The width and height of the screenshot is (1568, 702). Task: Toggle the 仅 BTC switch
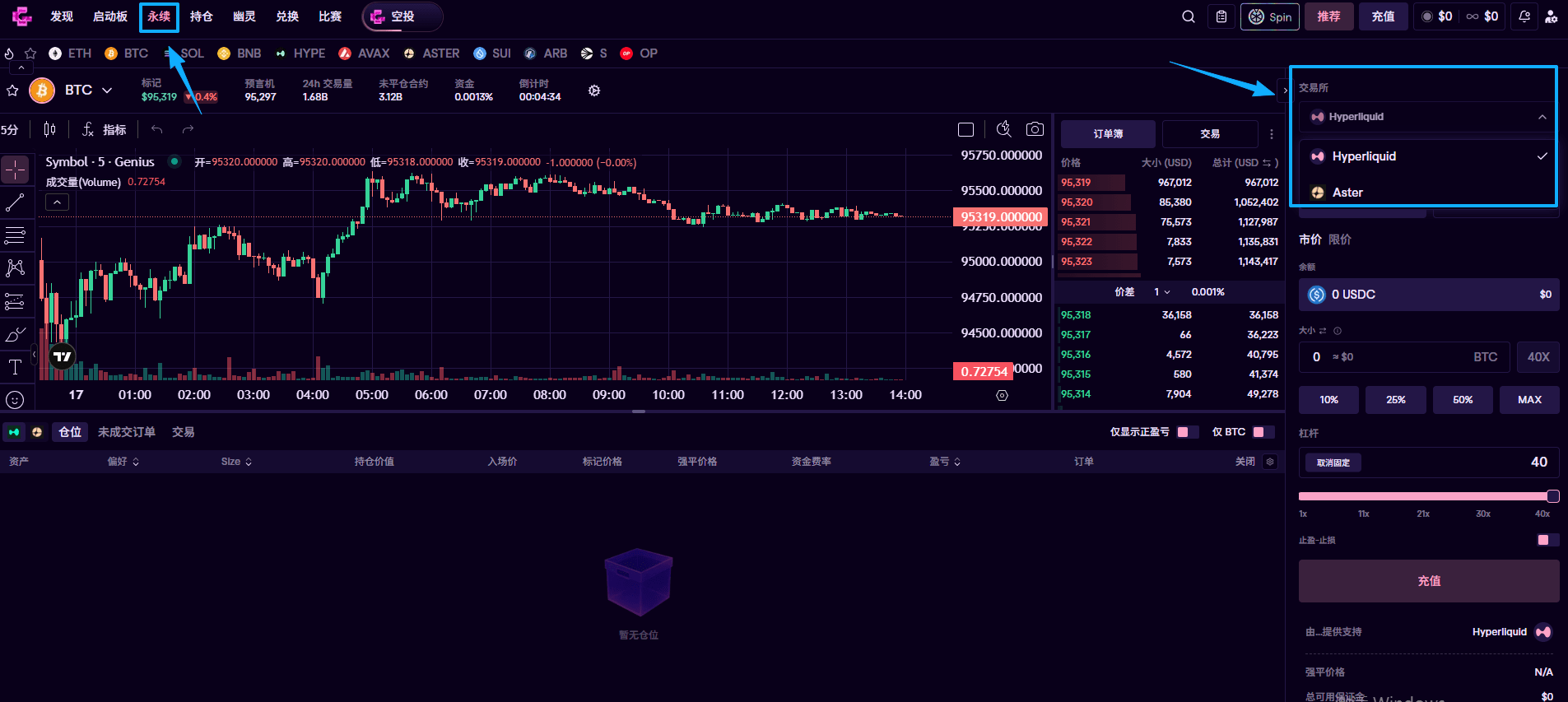pyautogui.click(x=1263, y=432)
